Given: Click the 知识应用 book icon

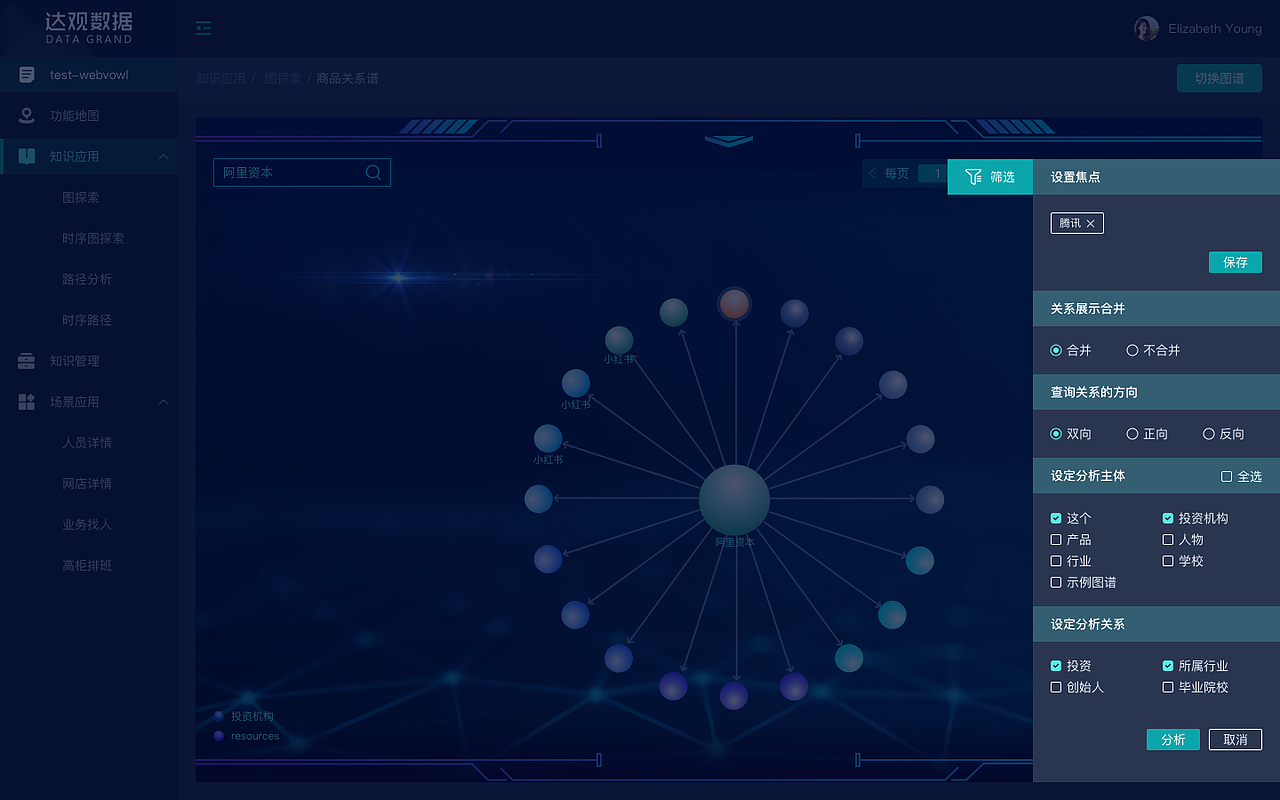Looking at the screenshot, I should [x=25, y=157].
